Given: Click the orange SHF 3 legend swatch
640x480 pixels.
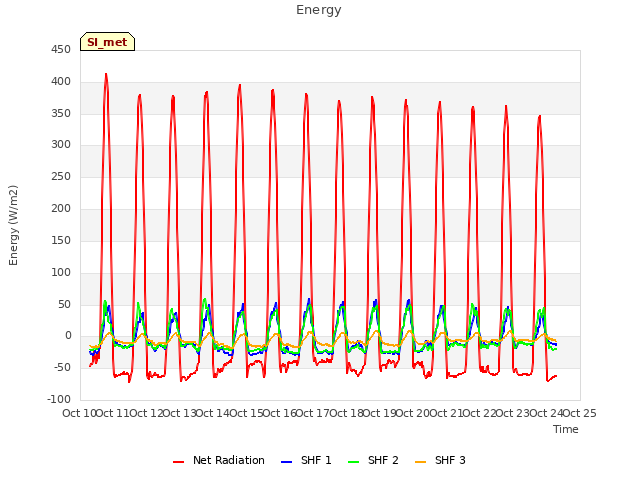Looking at the screenshot, I should click(420, 462).
